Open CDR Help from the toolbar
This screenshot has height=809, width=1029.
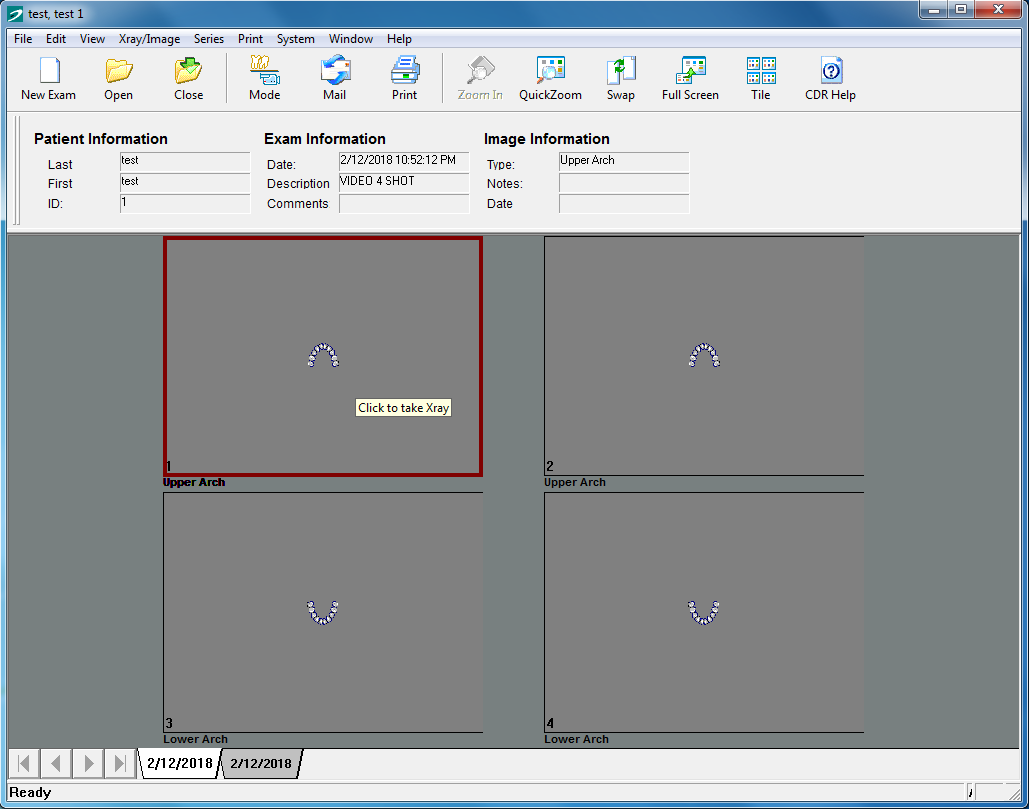830,78
